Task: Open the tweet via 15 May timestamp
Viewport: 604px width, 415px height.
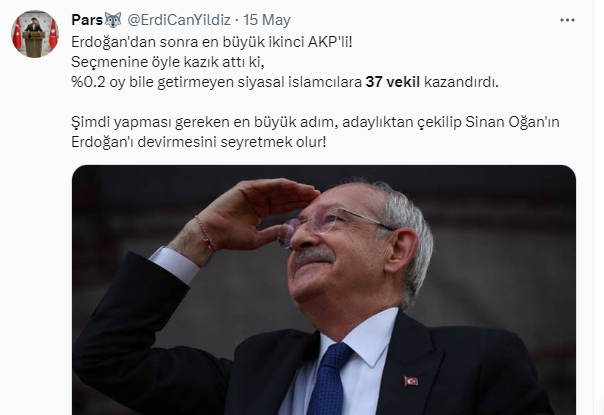Action: (x=267, y=20)
